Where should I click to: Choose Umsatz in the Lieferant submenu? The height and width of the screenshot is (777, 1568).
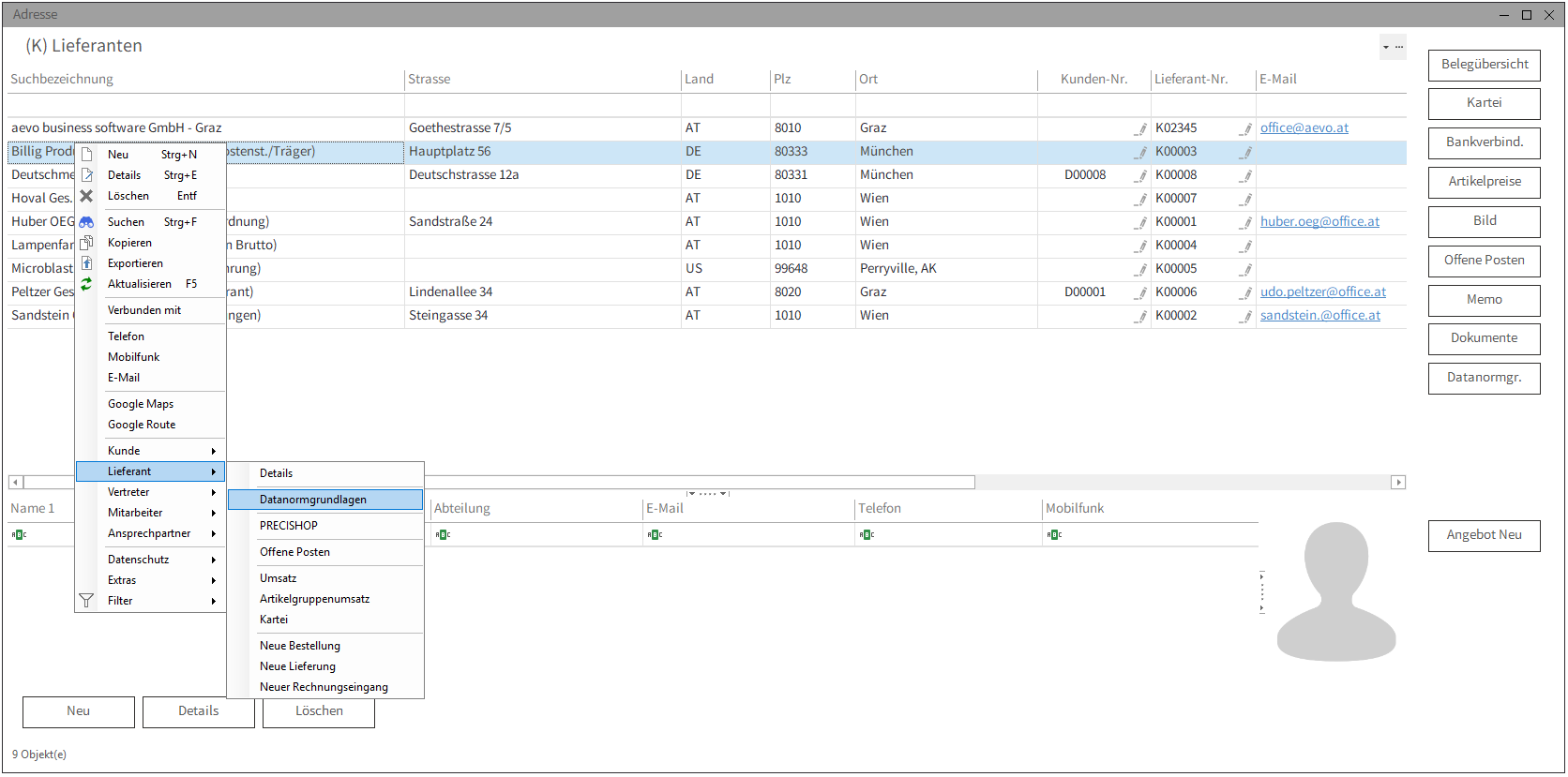click(325, 578)
